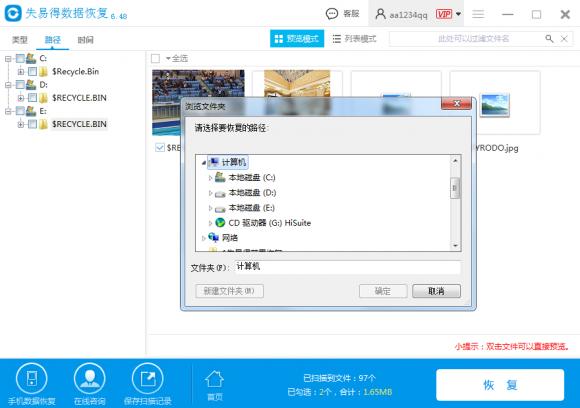
Task: Expand 本地磁盘 (C:) in dialog
Action: [x=210, y=178]
